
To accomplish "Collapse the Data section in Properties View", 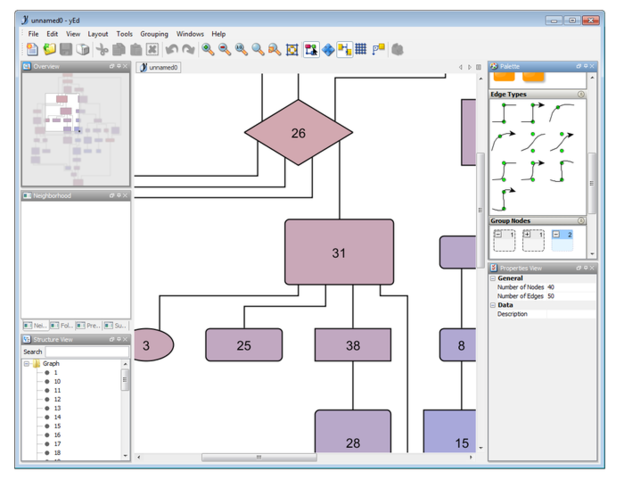I will (493, 305).
